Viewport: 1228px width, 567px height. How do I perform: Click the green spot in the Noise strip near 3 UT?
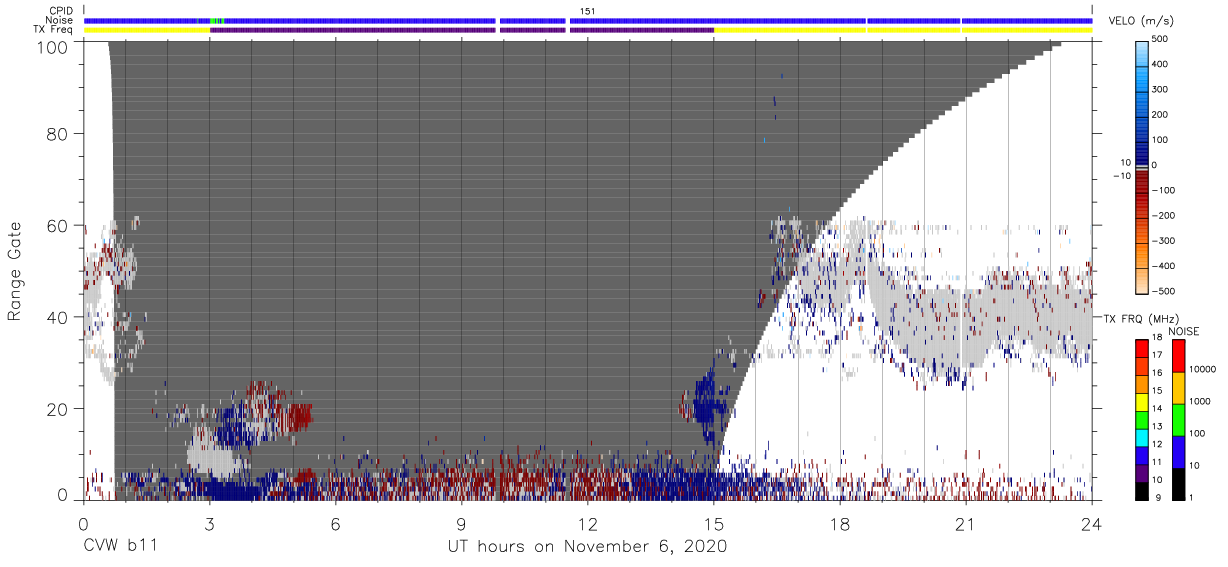coord(215,20)
